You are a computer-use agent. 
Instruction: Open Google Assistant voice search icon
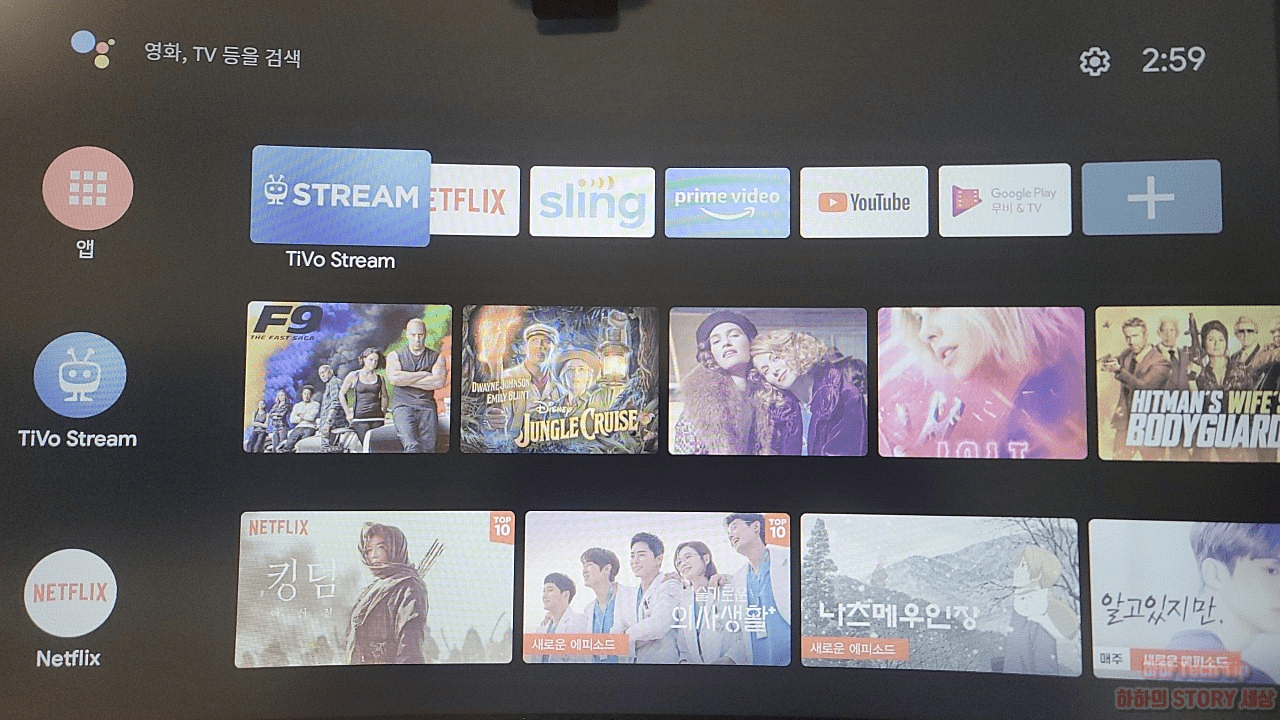(x=91, y=49)
